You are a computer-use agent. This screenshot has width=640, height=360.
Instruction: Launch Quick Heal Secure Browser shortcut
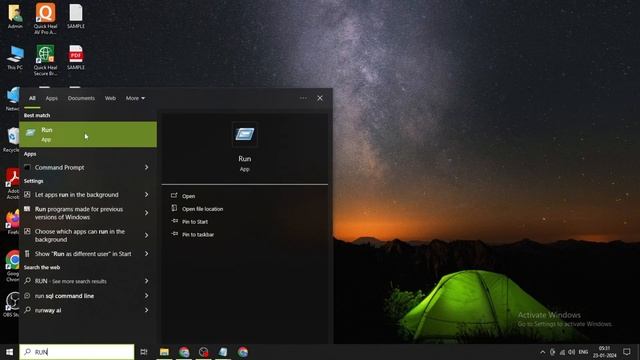45,60
